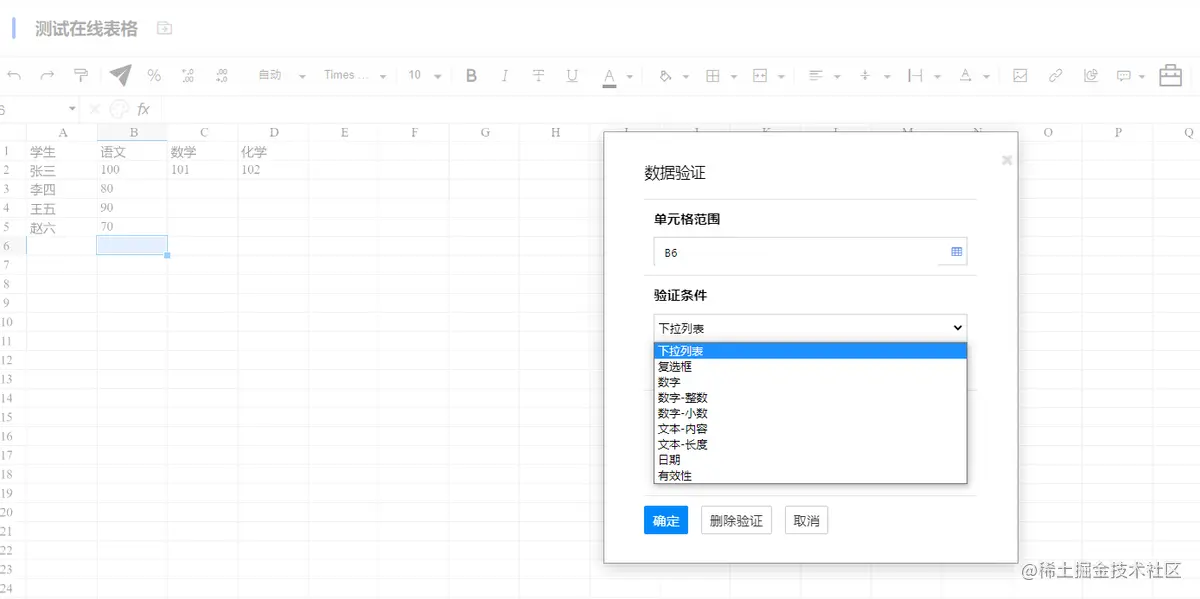Toggle underline formatting
The height and width of the screenshot is (599, 1200).
click(x=572, y=76)
